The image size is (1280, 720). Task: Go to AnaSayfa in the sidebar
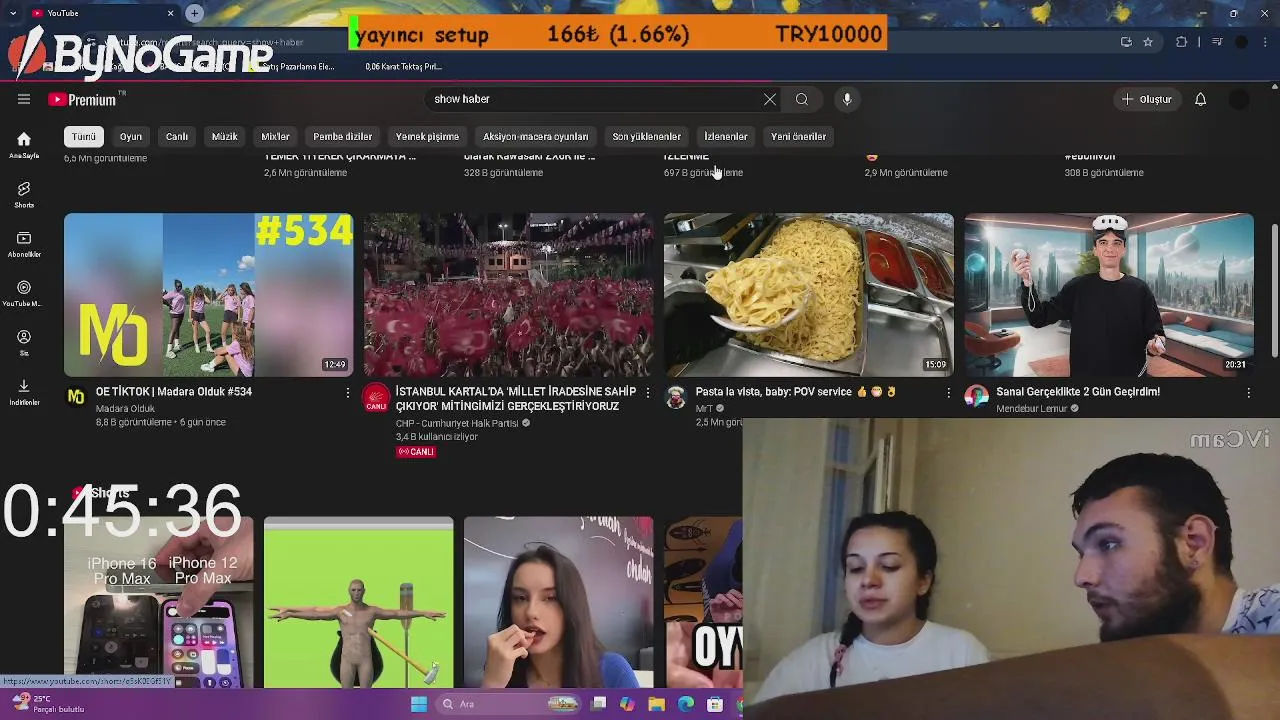coord(24,145)
